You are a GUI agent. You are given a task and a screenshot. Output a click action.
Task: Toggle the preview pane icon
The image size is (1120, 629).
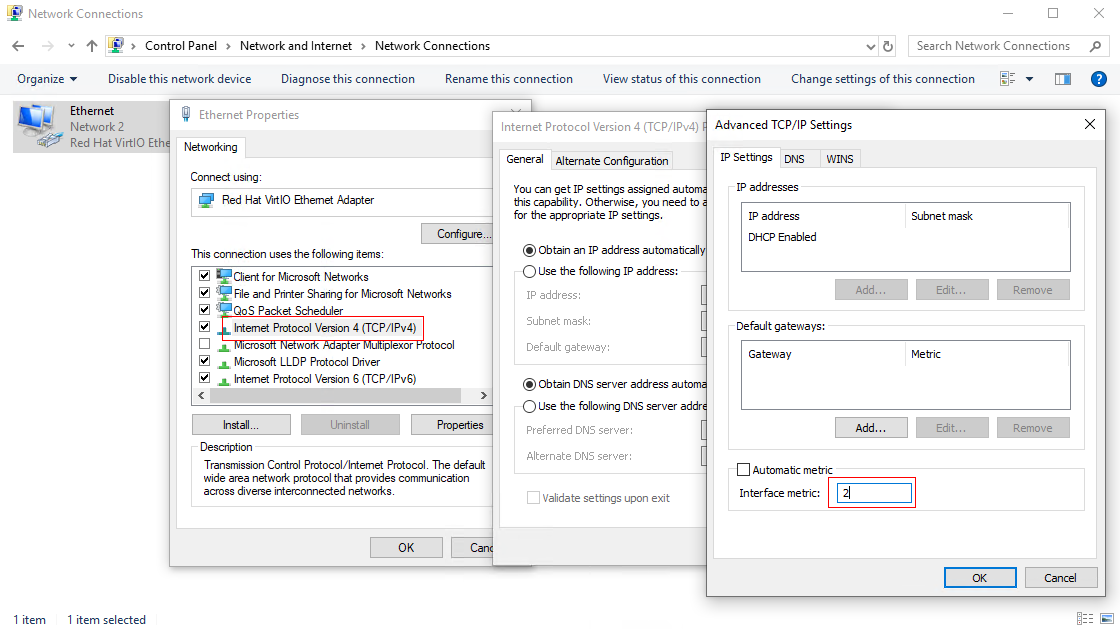(1063, 79)
